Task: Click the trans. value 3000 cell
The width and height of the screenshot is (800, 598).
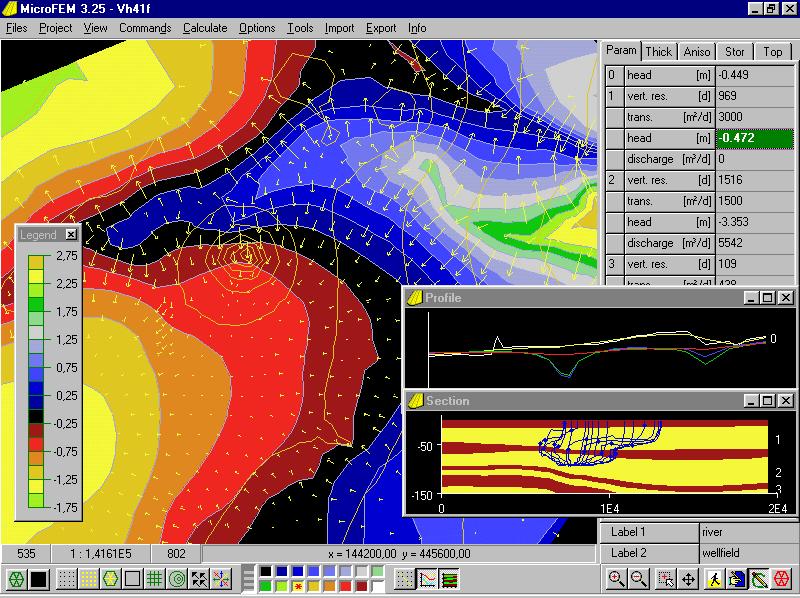Action: pyautogui.click(x=755, y=117)
